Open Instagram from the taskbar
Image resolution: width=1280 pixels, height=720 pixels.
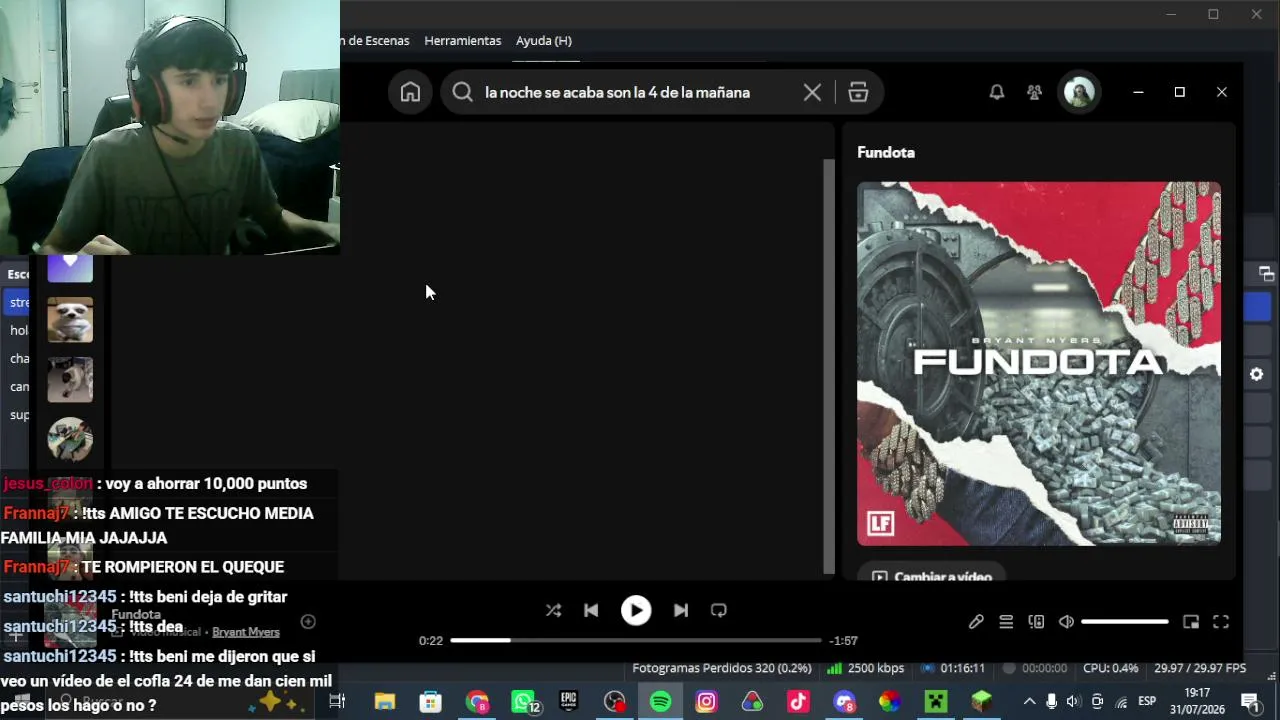[707, 702]
